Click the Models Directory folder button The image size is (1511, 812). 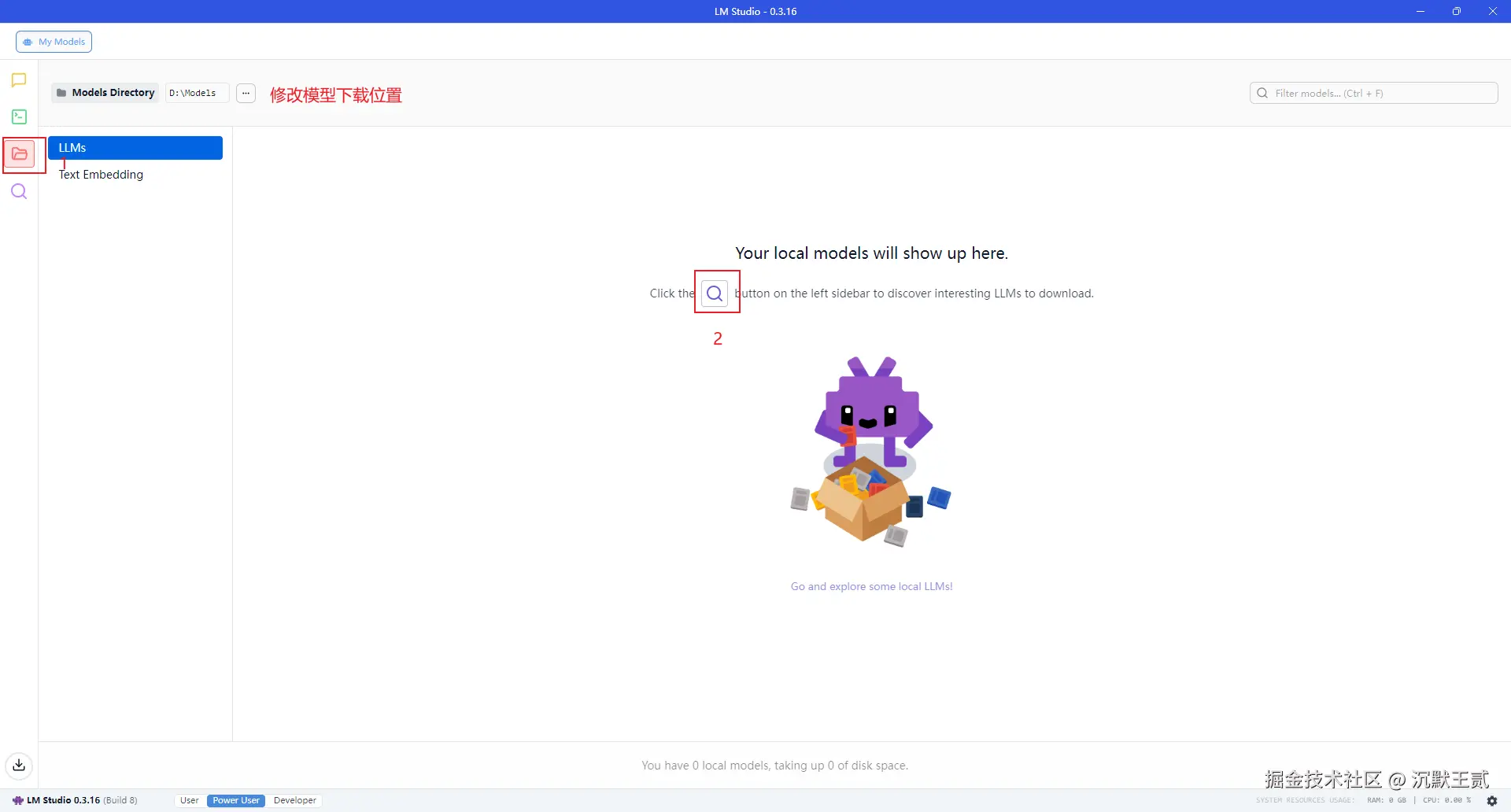tap(105, 93)
